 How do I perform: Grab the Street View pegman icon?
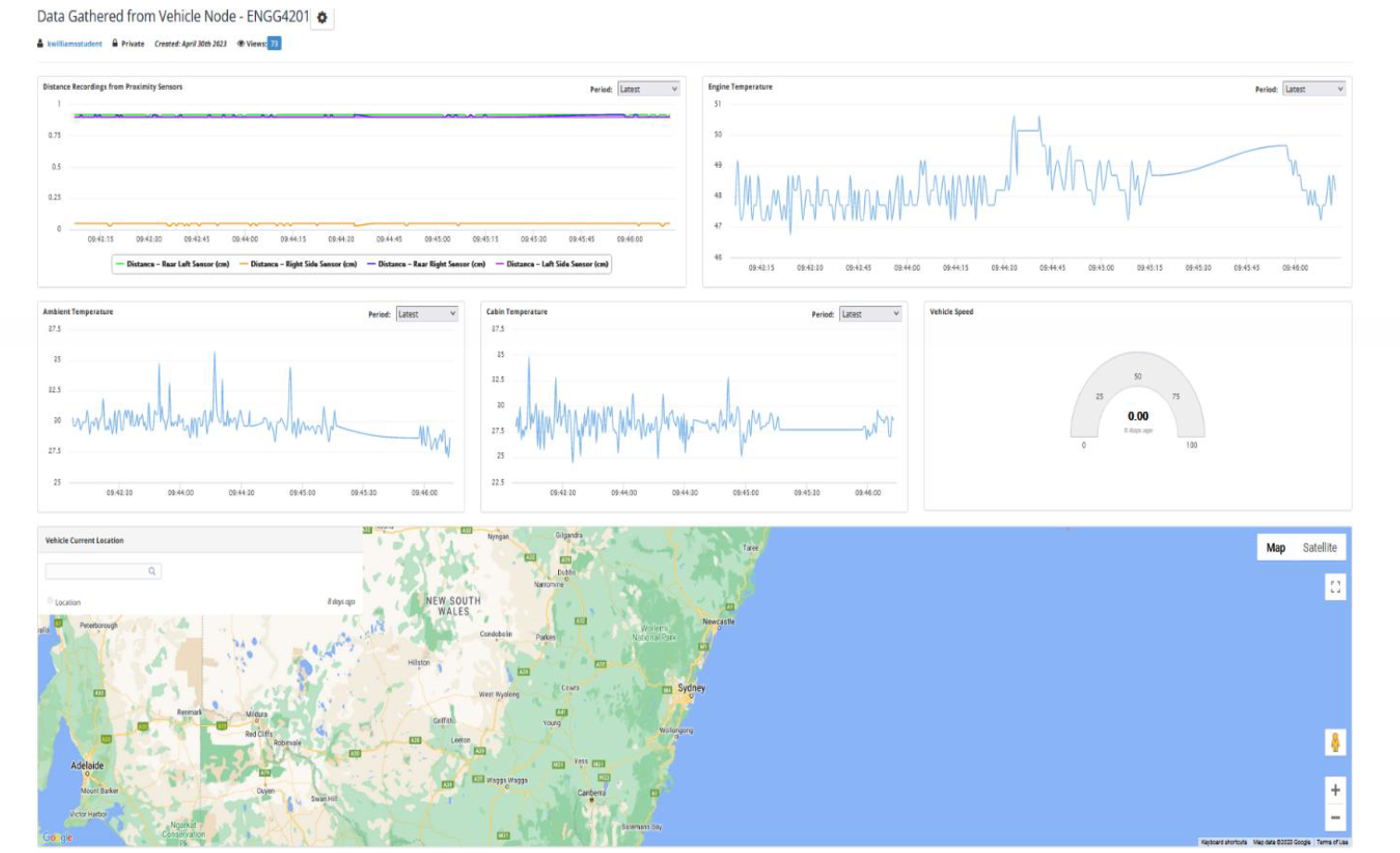click(1335, 743)
